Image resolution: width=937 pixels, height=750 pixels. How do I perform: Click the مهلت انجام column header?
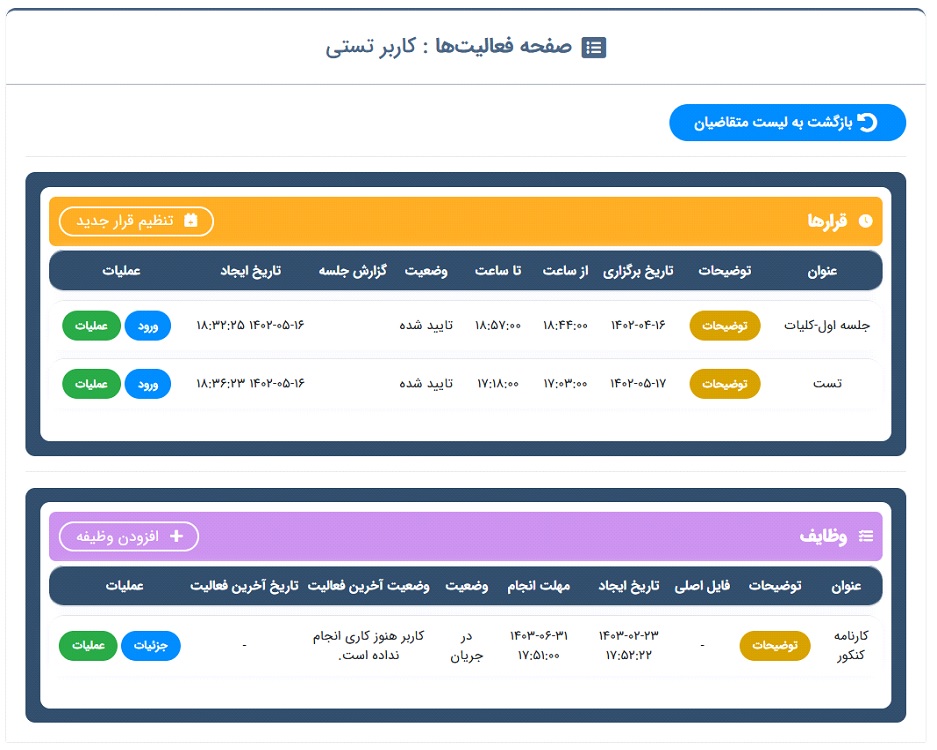click(538, 586)
